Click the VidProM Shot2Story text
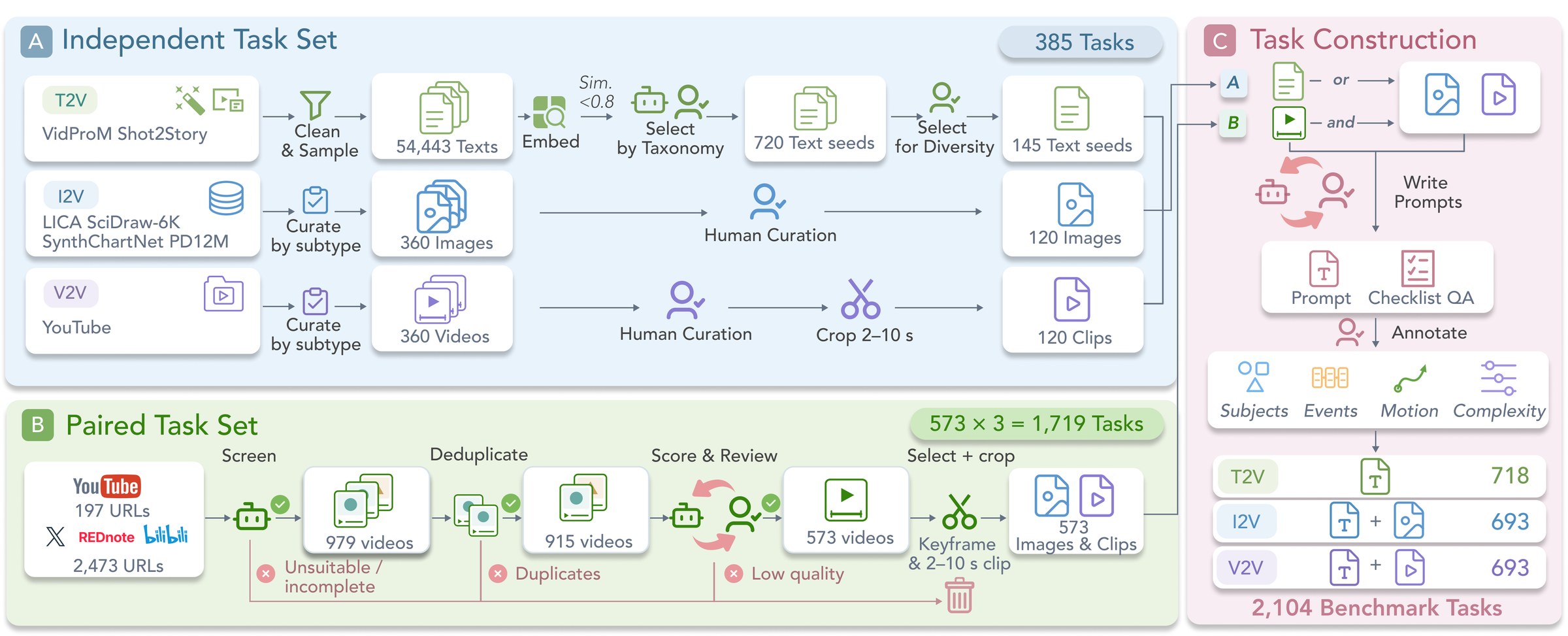Screen dimensions: 1568x636 click(125, 134)
